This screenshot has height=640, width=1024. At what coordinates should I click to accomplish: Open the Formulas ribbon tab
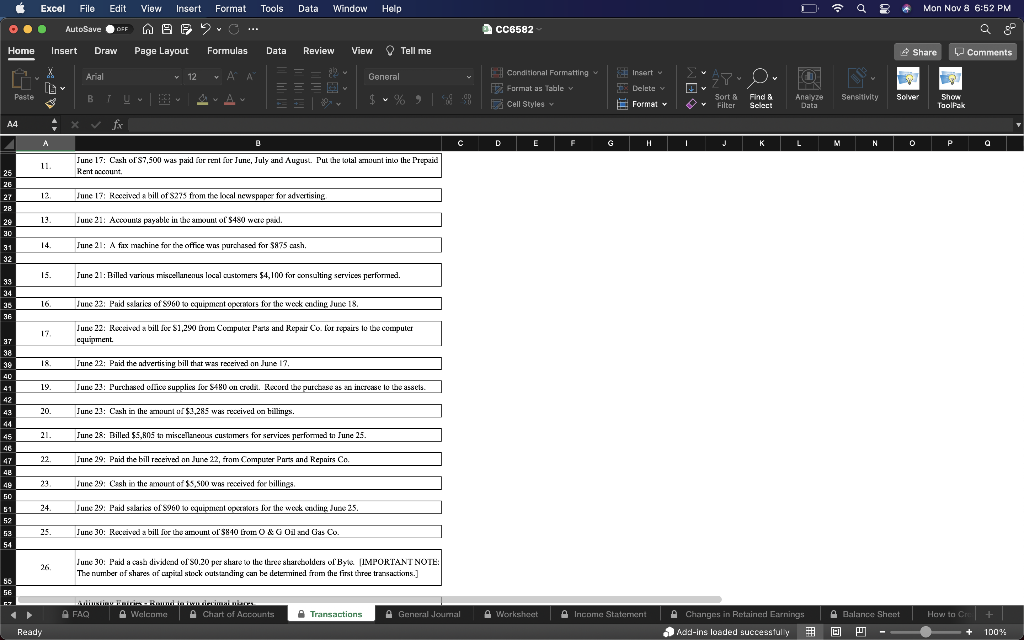coord(227,51)
